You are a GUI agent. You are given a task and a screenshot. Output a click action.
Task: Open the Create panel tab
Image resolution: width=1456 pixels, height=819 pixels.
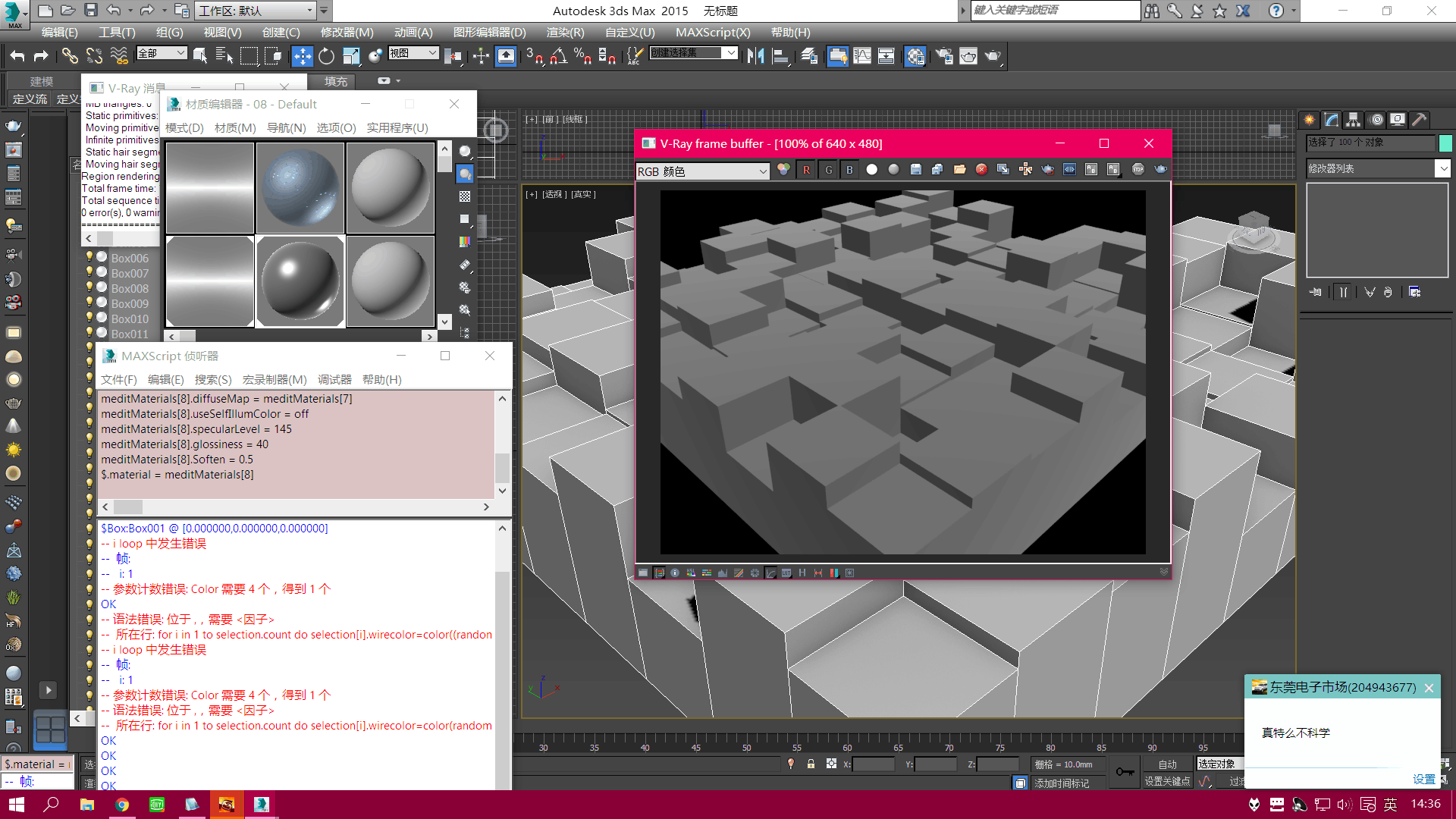[x=1310, y=120]
